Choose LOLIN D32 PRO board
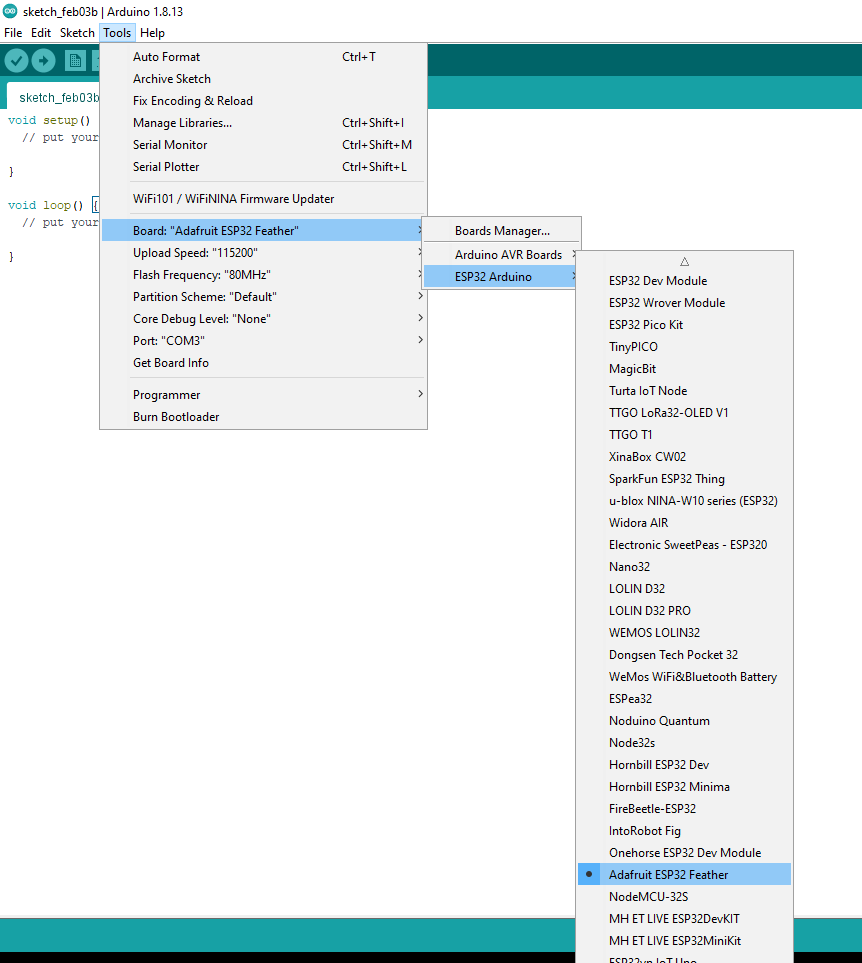The image size is (862, 963). pyautogui.click(x=685, y=611)
